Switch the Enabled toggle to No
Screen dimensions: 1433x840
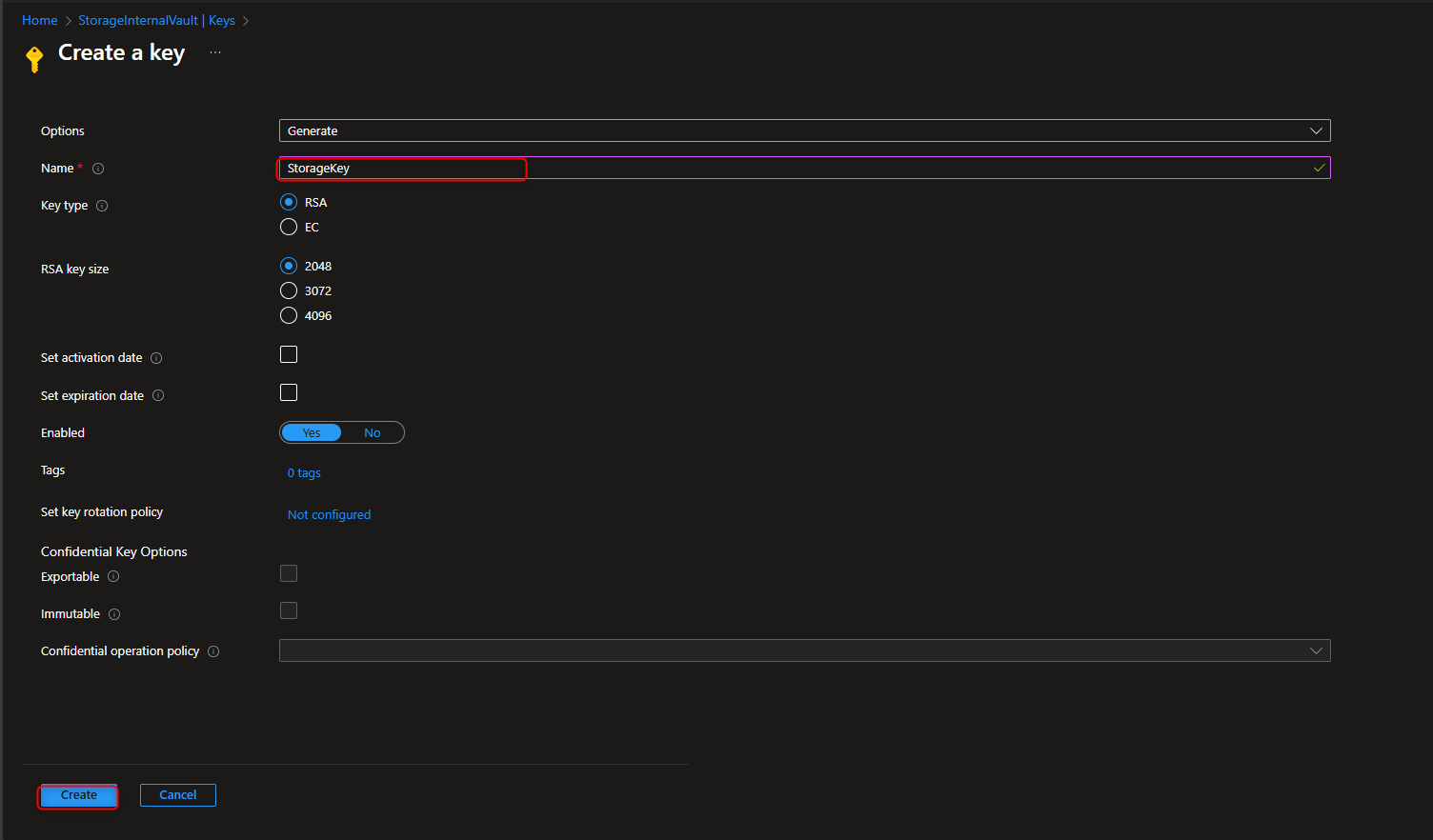[372, 432]
